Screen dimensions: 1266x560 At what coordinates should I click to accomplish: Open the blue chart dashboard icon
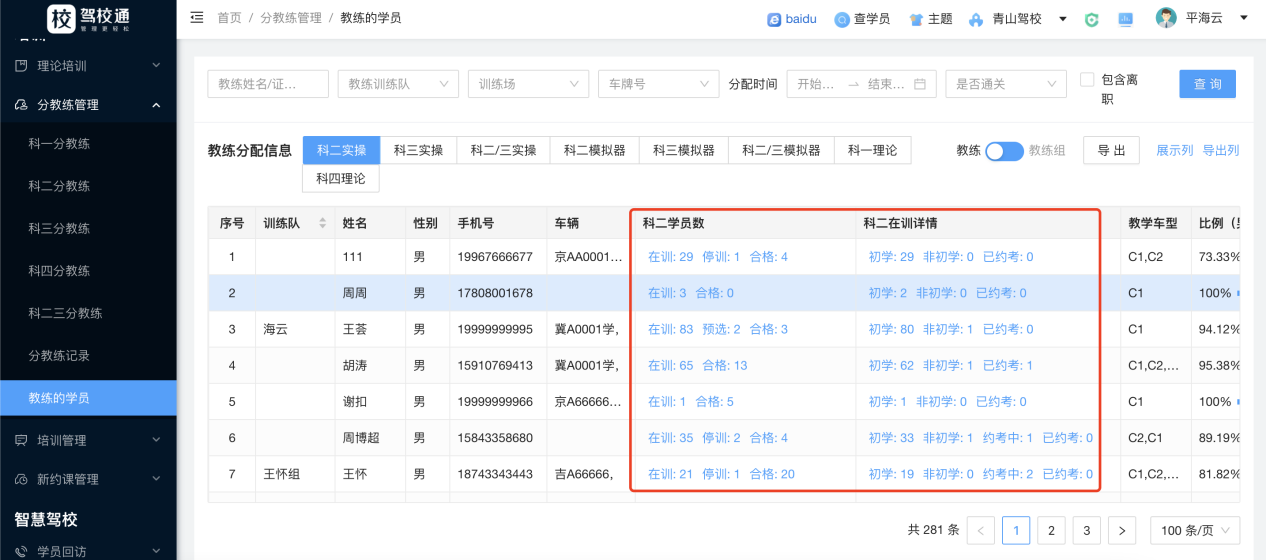pyautogui.click(x=1125, y=19)
